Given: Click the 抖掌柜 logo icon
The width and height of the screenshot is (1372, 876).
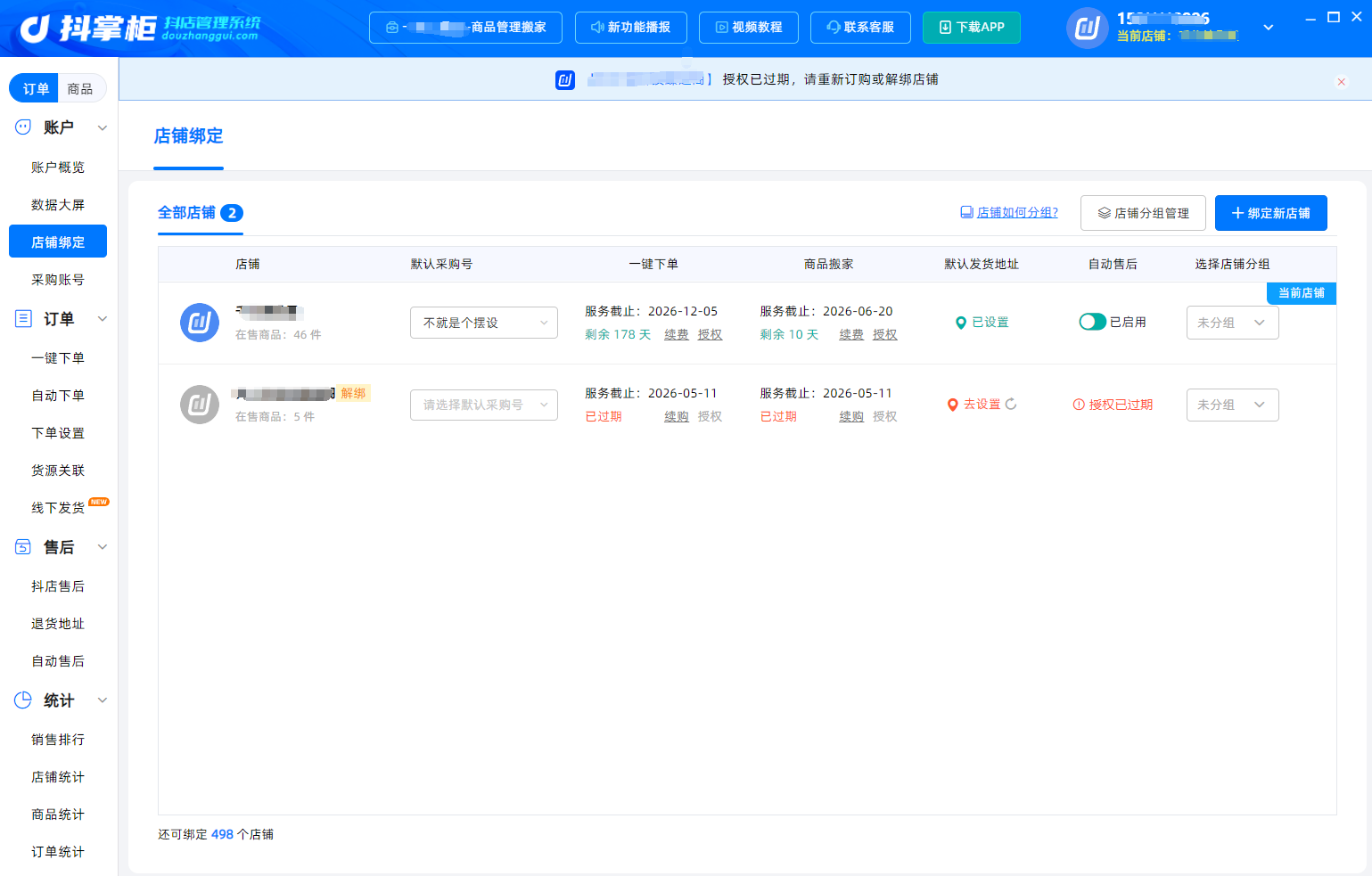Looking at the screenshot, I should coord(34,29).
